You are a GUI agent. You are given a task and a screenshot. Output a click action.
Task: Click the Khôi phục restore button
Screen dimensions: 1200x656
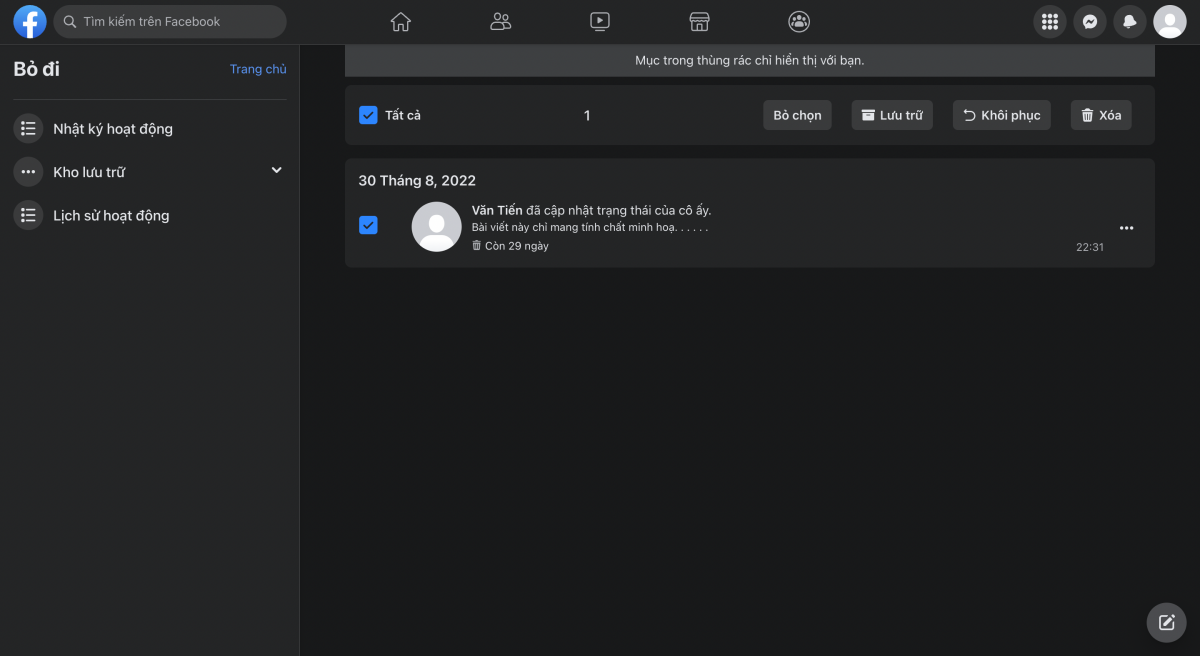click(1002, 115)
